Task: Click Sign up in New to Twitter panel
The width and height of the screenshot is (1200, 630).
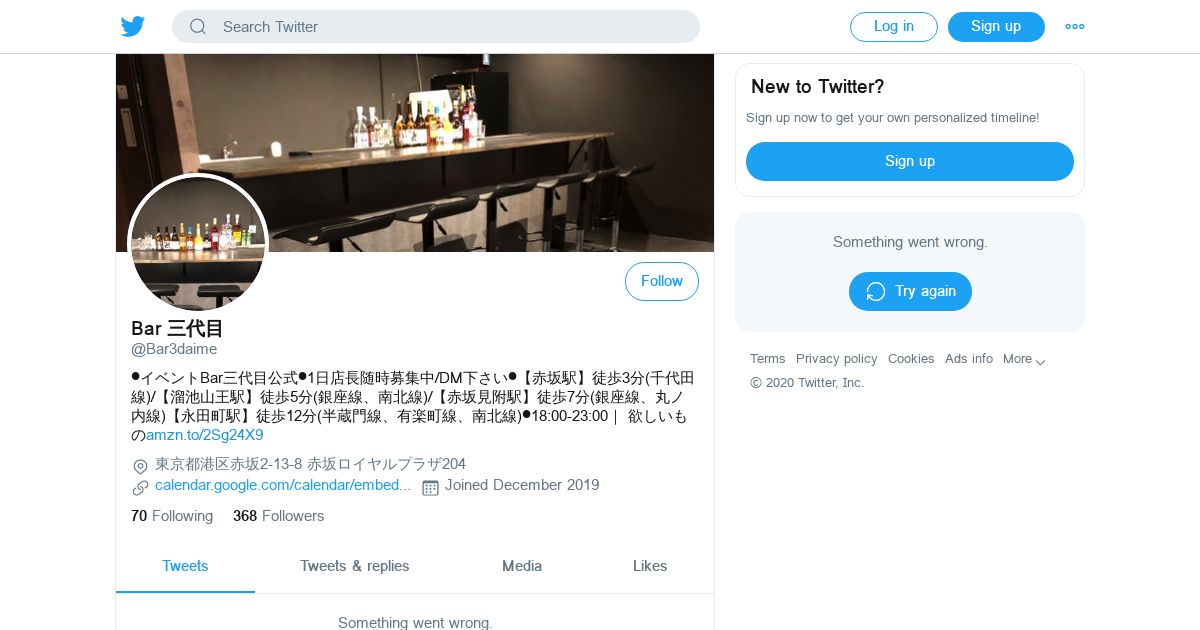Action: coord(910,162)
